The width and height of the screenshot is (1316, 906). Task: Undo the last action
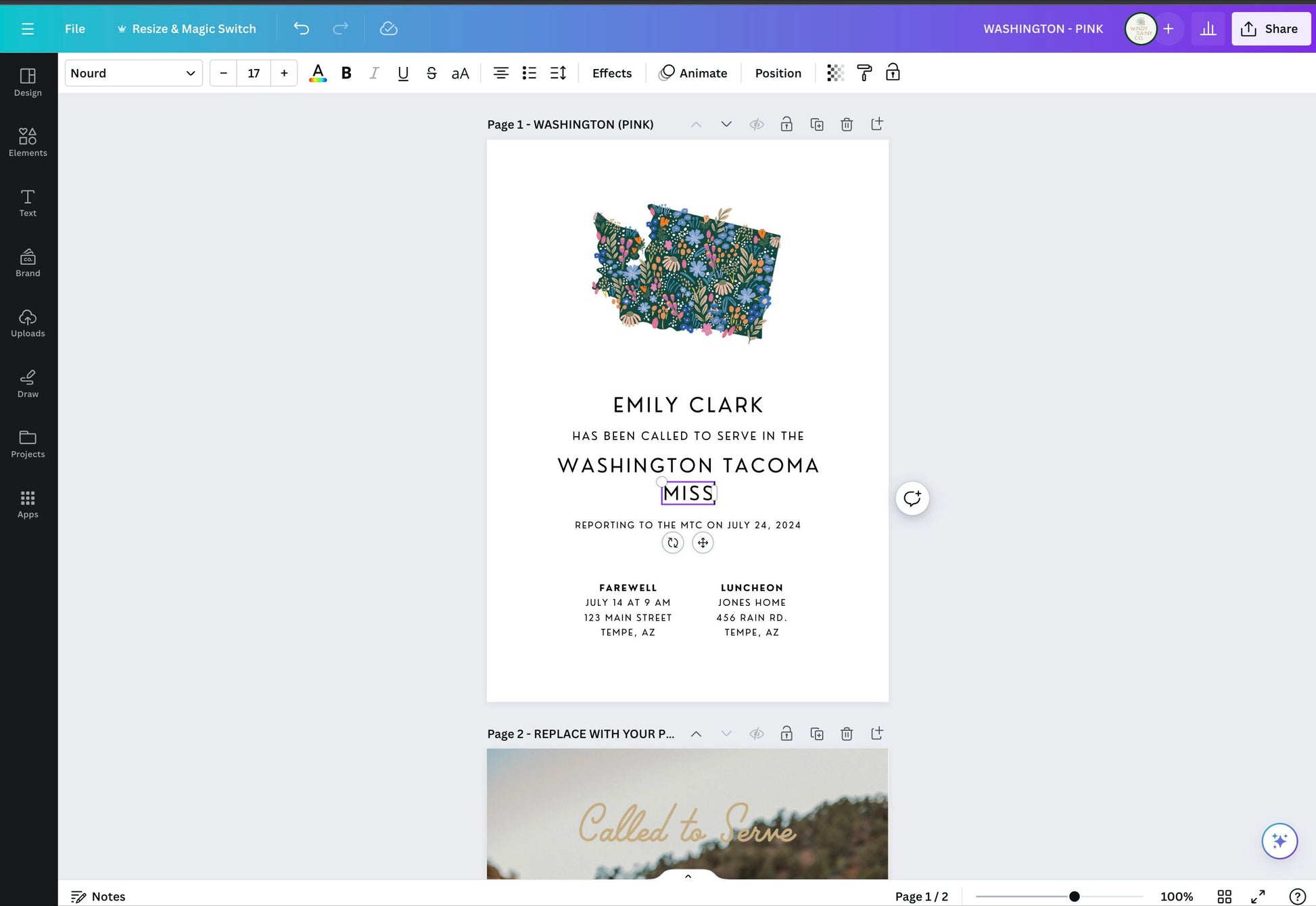pos(301,28)
